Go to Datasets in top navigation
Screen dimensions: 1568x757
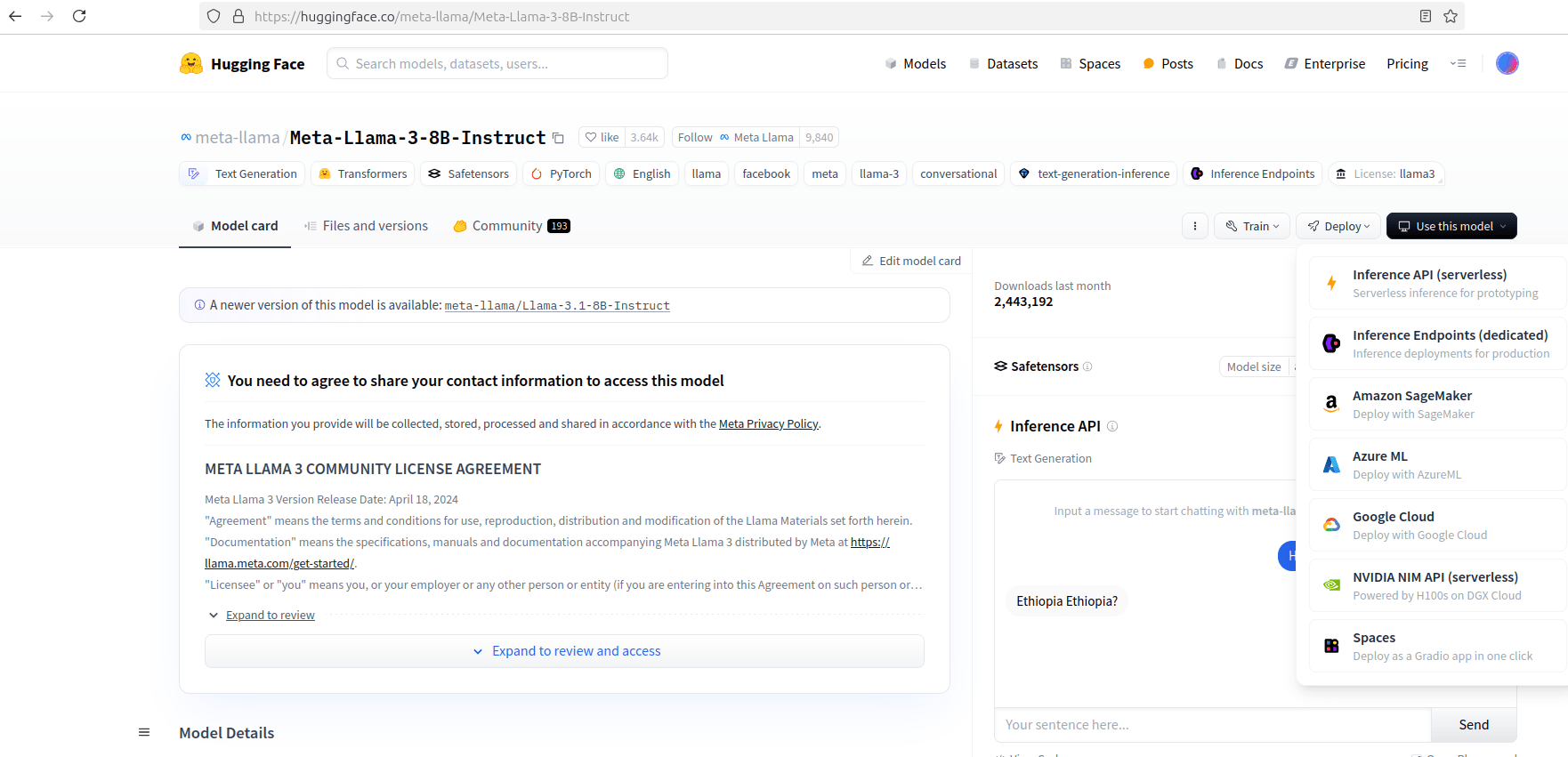coord(1003,63)
